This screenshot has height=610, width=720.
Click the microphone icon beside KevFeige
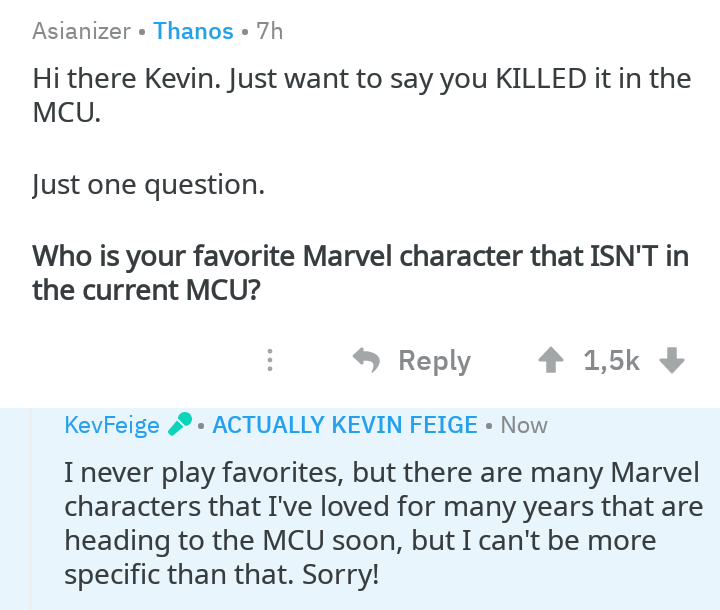pyautogui.click(x=179, y=425)
